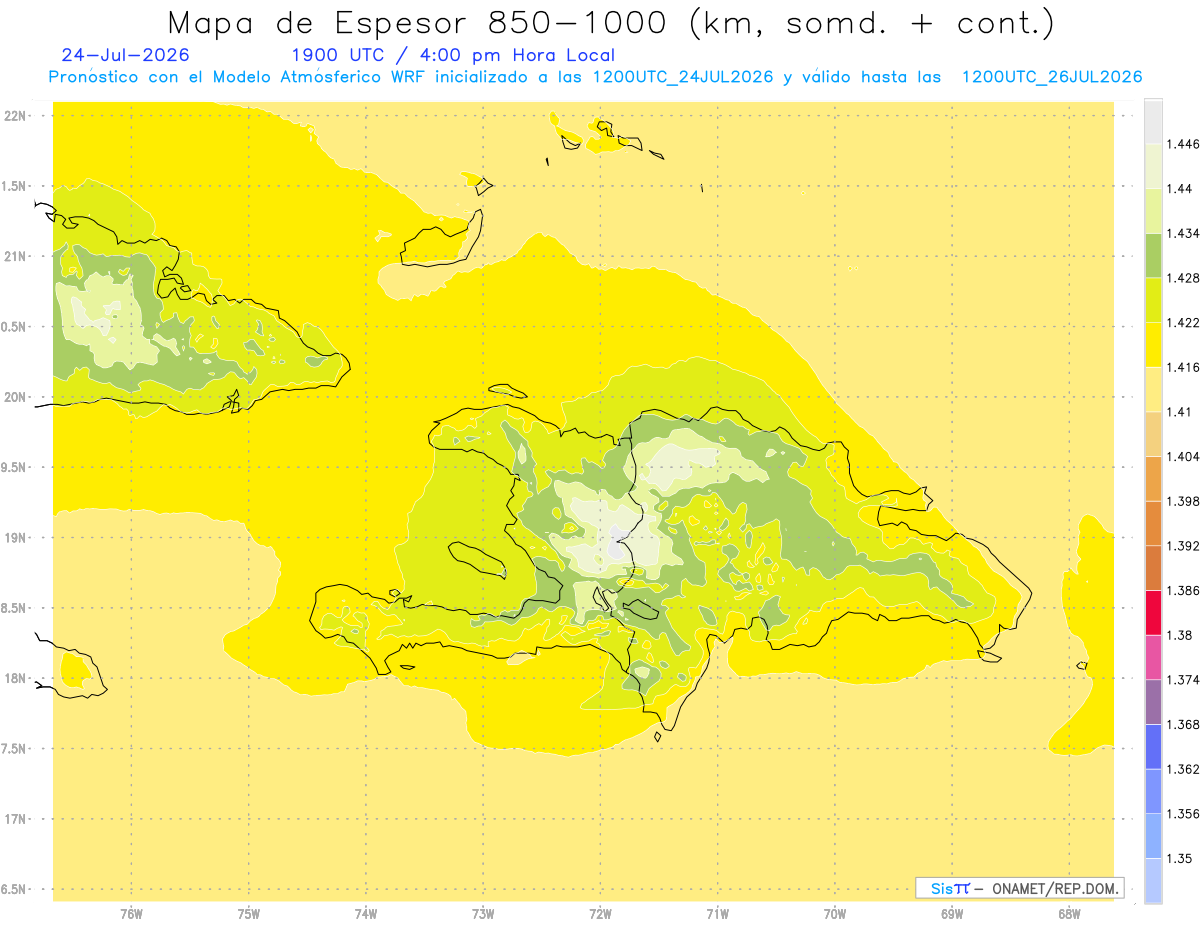
Task: Select the light blue legend swatch between 1.35 and 1.356
Action: tap(1153, 835)
